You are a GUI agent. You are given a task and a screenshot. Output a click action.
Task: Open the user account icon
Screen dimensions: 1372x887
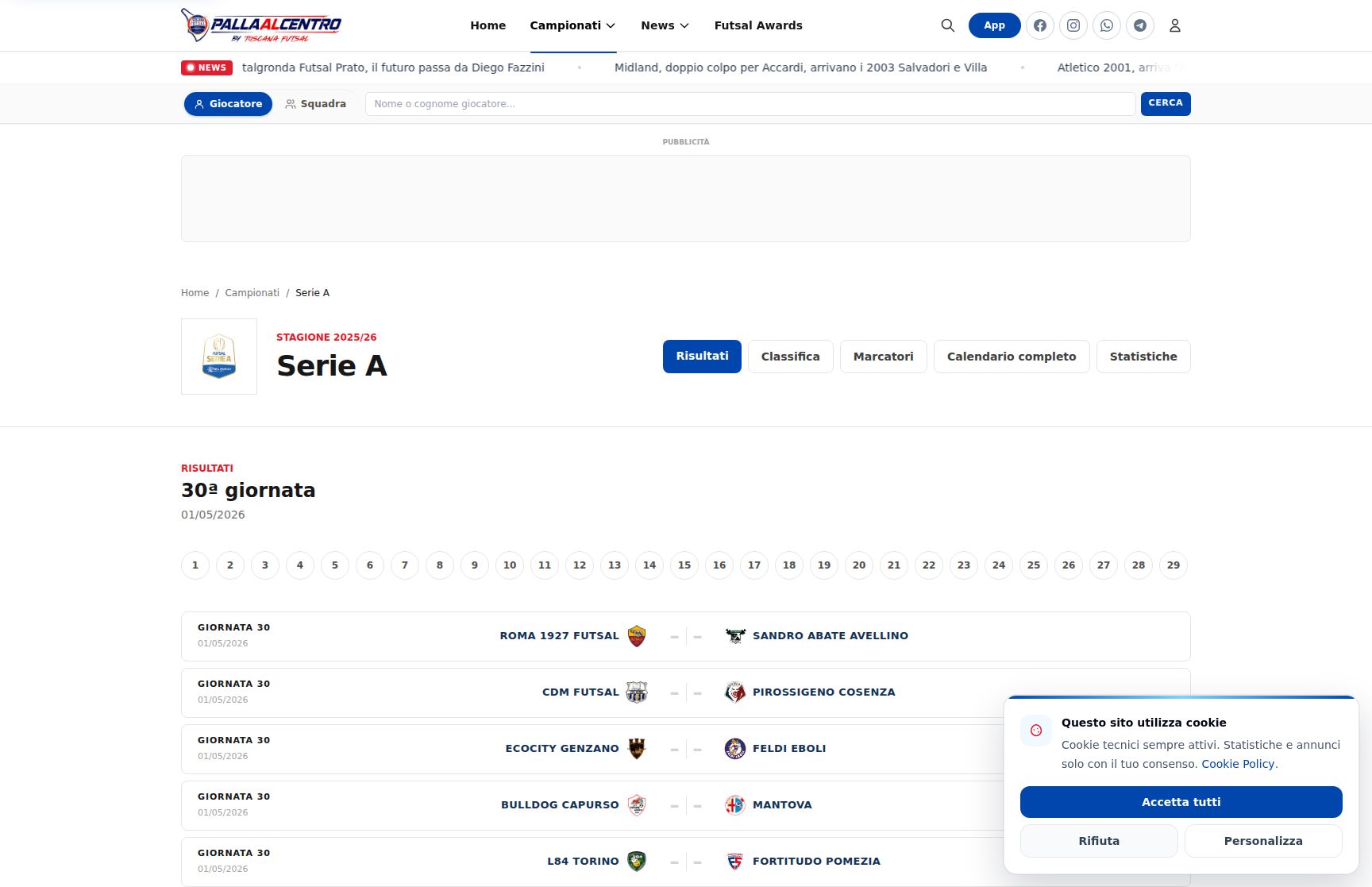pos(1175,25)
